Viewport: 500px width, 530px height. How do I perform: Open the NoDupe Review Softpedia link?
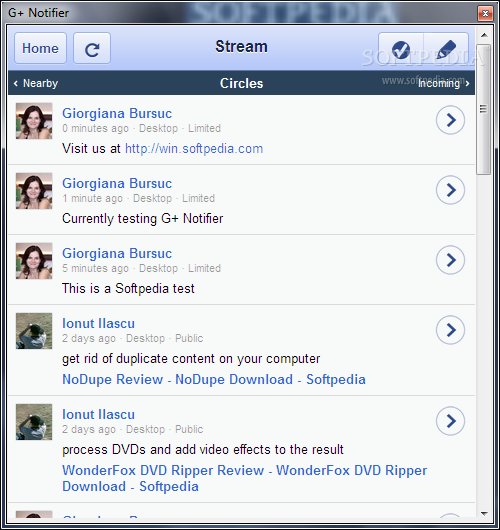click(x=214, y=379)
